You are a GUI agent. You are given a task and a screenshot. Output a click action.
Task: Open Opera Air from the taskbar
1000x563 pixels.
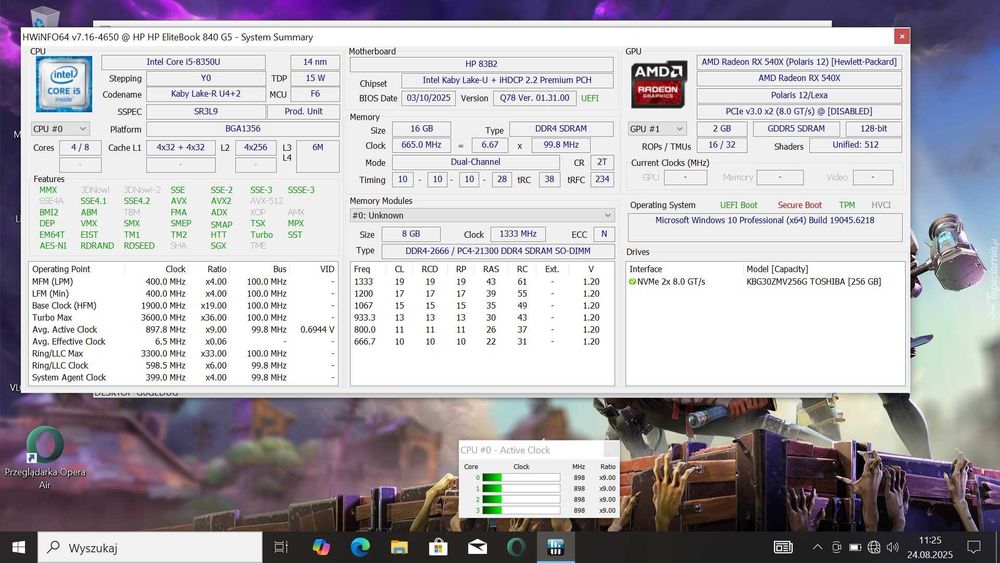tap(516, 547)
